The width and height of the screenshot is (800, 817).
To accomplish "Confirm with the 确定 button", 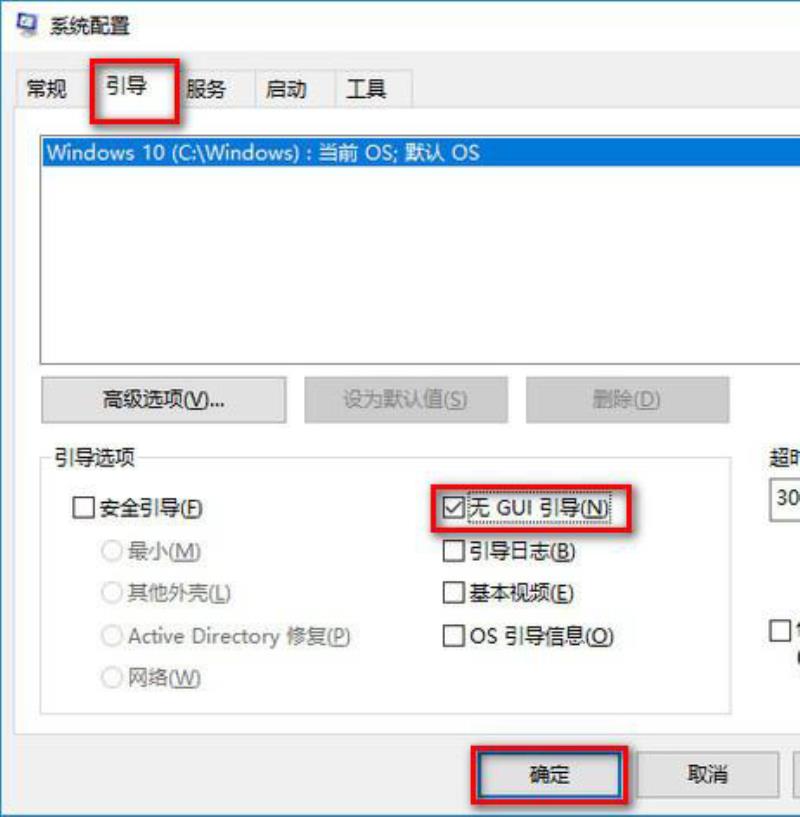I will coord(550,775).
